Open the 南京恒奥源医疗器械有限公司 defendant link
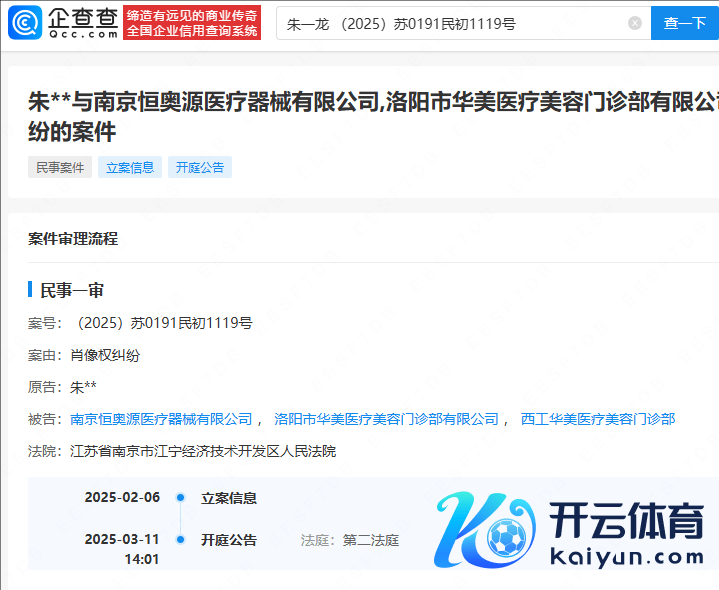The image size is (719, 590). point(161,419)
